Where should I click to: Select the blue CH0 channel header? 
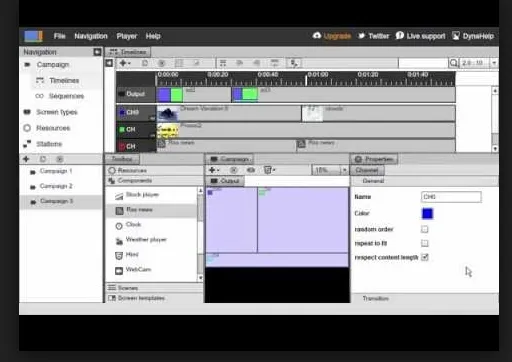[x=136, y=113]
